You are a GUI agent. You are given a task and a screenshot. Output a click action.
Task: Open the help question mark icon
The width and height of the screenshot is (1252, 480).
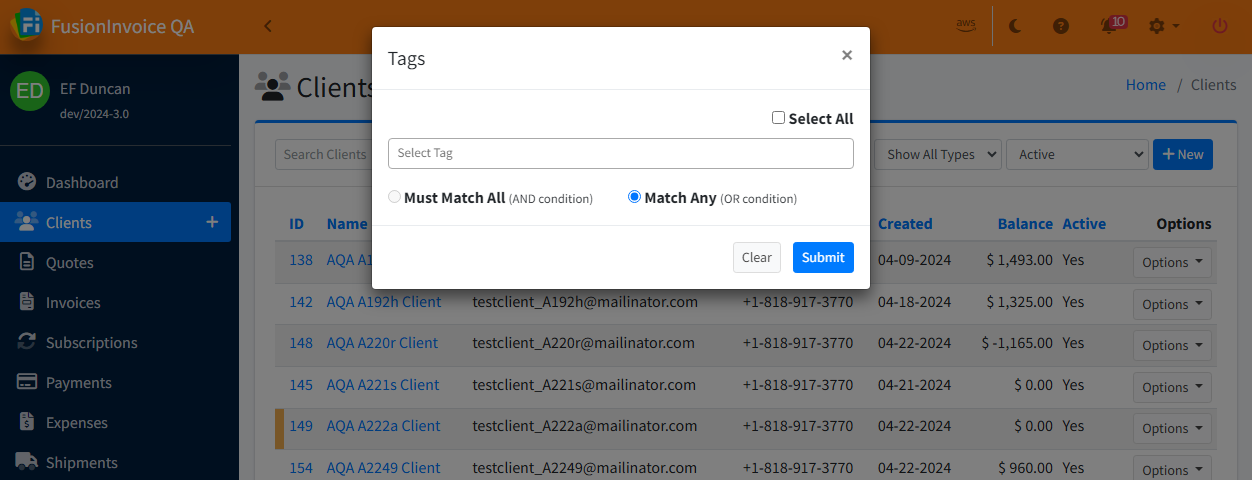pos(1061,26)
